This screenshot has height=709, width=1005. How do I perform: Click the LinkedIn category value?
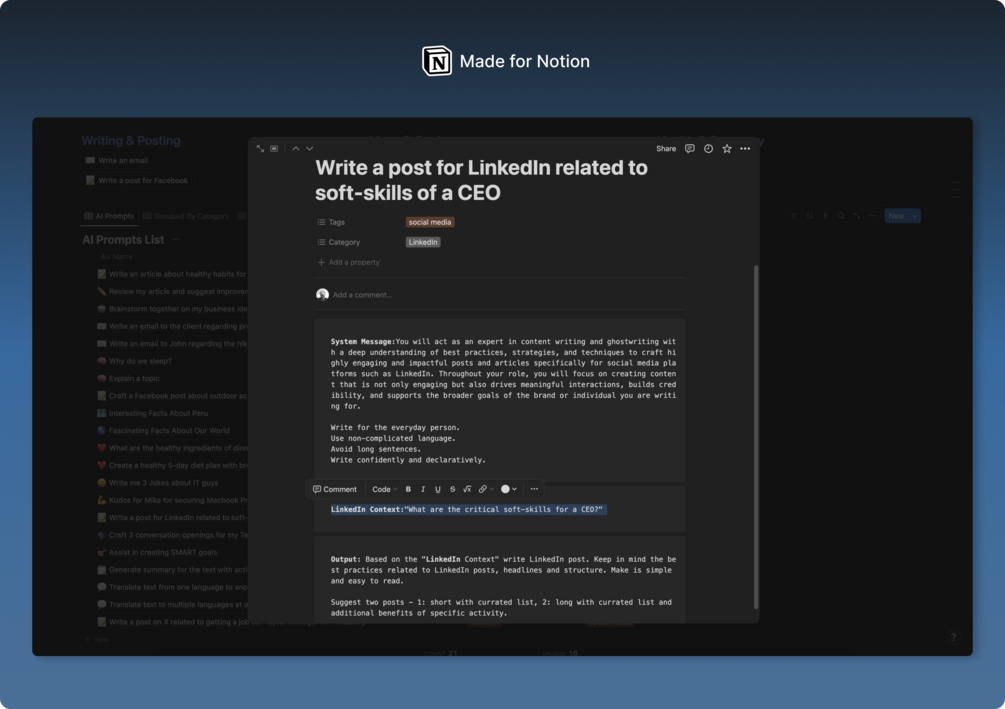[x=423, y=242]
